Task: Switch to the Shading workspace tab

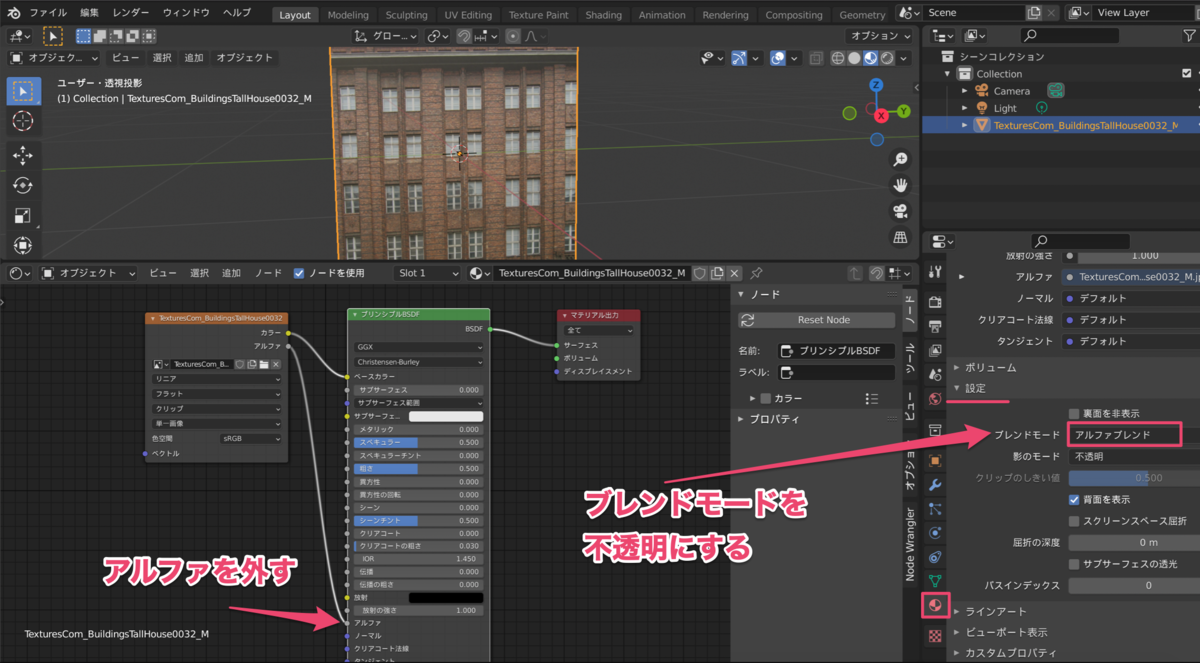Action: click(x=603, y=15)
